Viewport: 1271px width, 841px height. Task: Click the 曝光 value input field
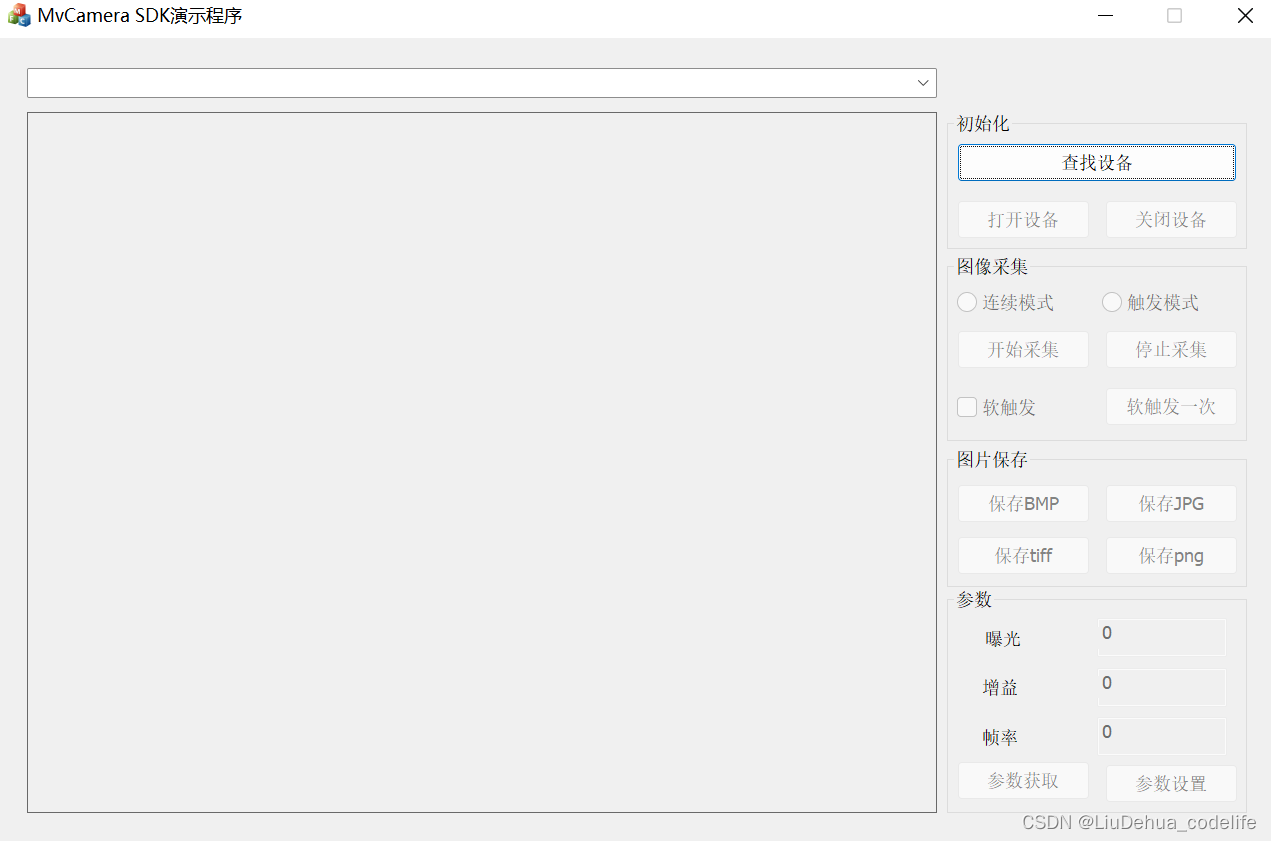point(1162,637)
